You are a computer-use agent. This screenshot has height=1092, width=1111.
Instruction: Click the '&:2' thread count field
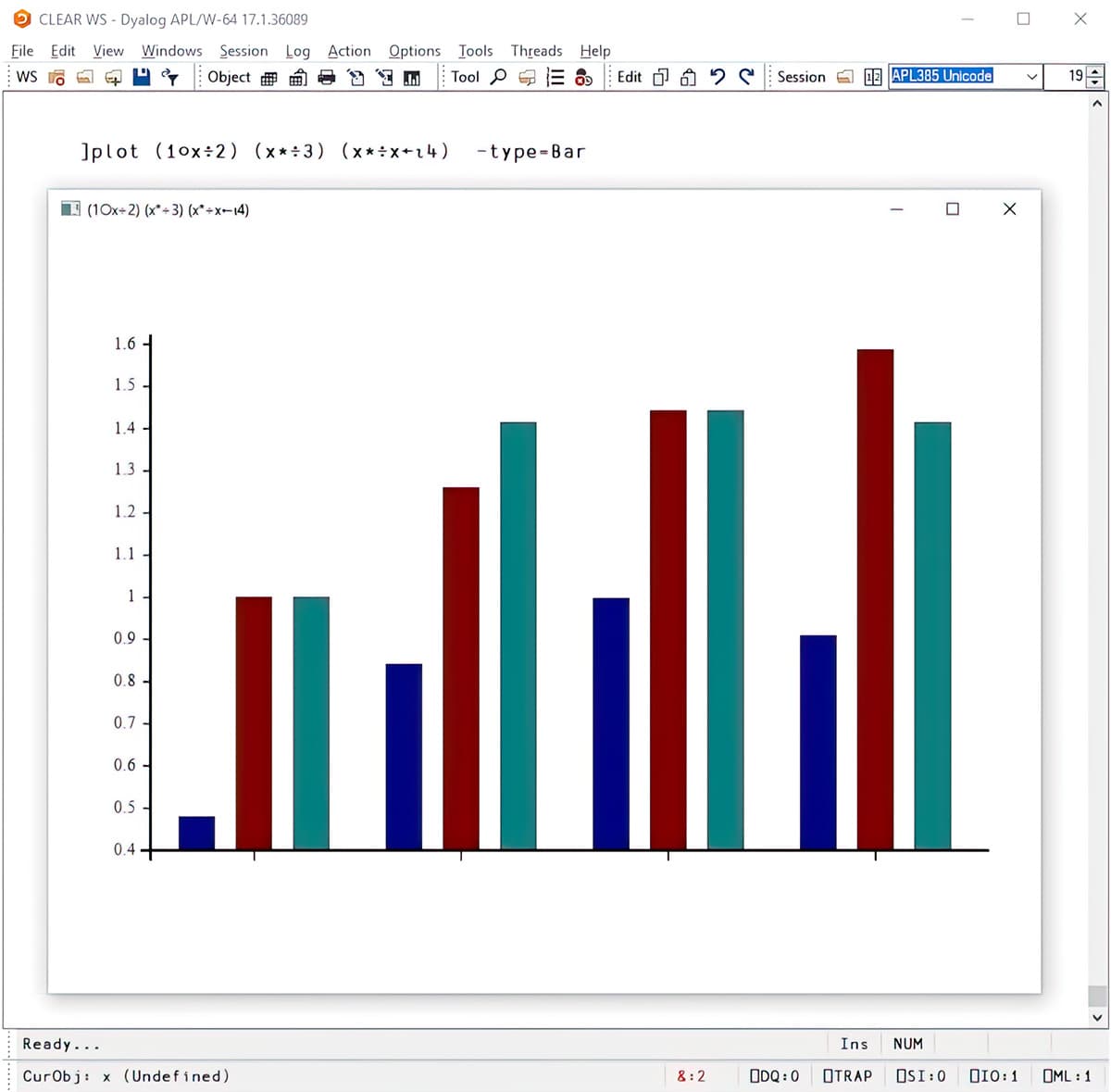click(691, 1076)
